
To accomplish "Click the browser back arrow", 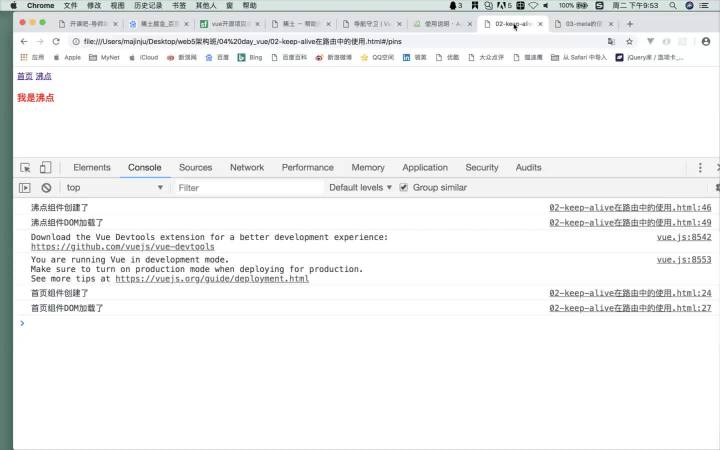I will pos(24,41).
